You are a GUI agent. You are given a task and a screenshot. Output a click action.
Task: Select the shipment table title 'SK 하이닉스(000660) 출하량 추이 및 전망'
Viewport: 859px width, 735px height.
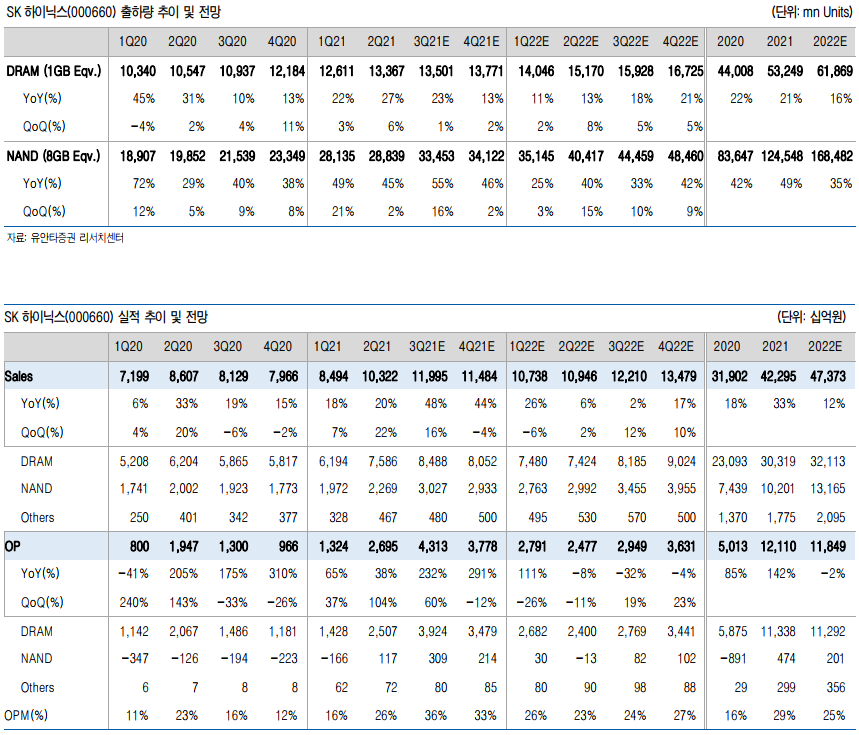[113, 12]
